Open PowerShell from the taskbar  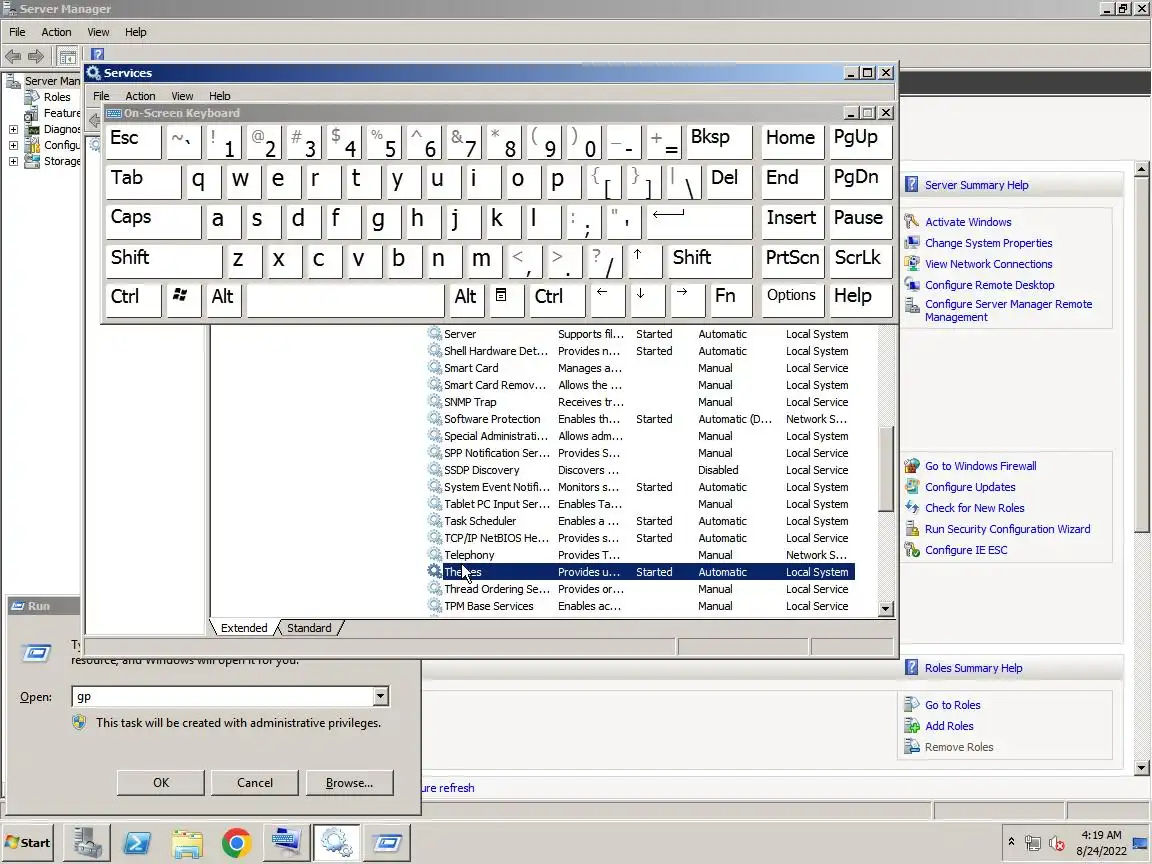pyautogui.click(x=137, y=843)
